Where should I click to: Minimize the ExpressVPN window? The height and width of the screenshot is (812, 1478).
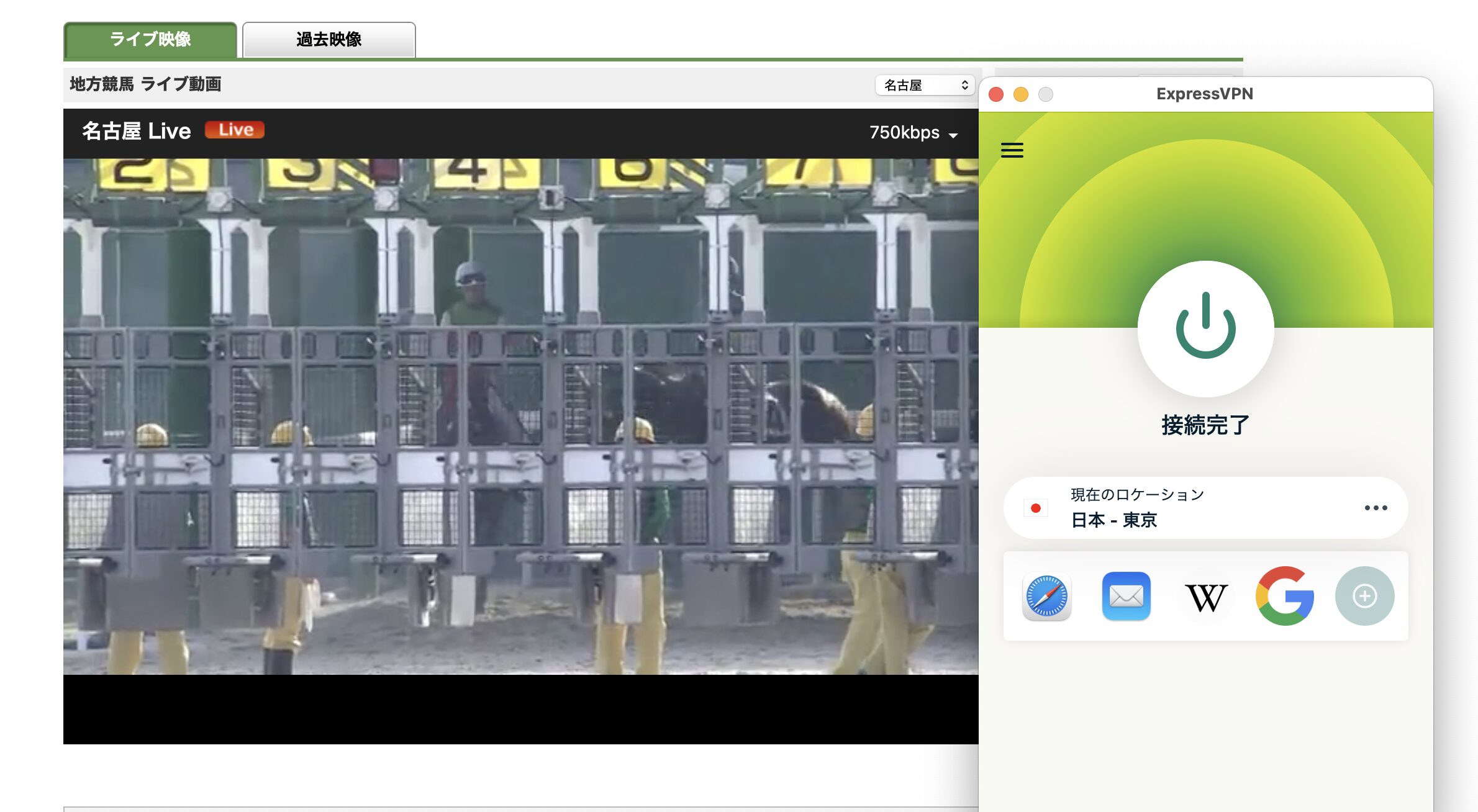(x=1021, y=94)
